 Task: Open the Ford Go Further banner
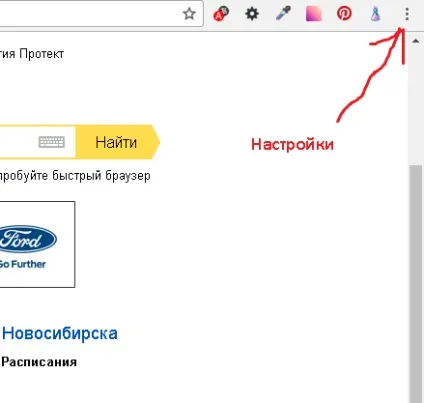pos(37,244)
